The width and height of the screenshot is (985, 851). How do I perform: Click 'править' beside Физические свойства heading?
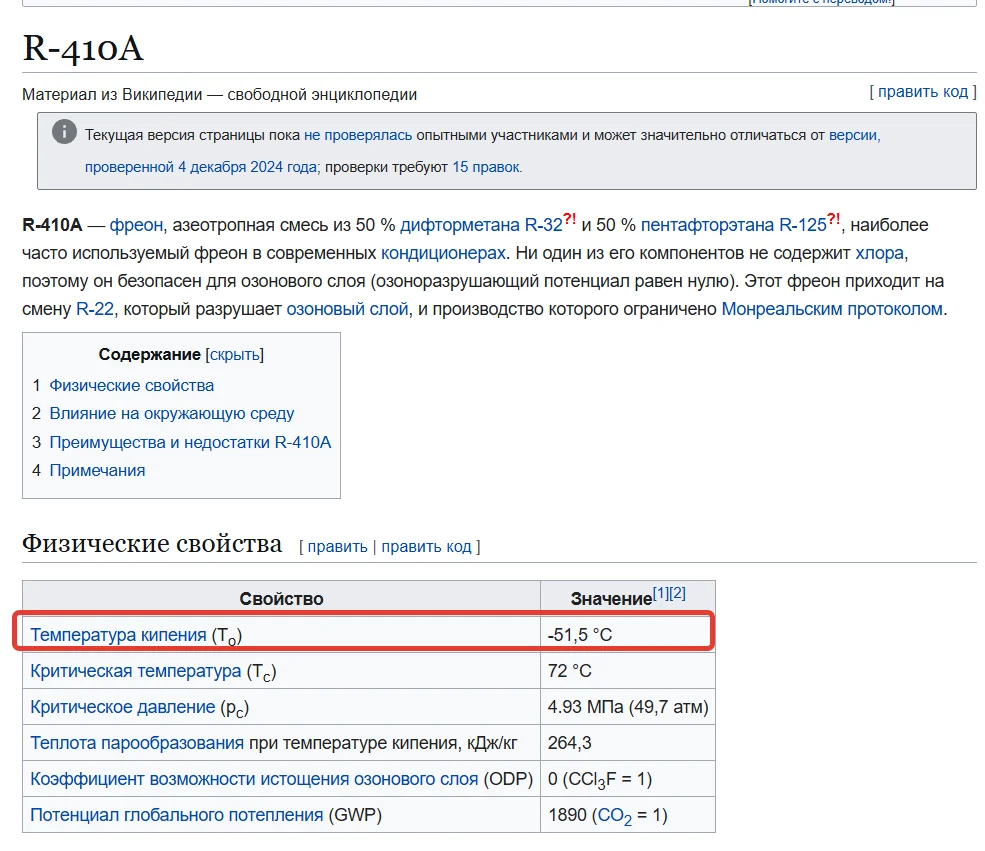point(337,546)
